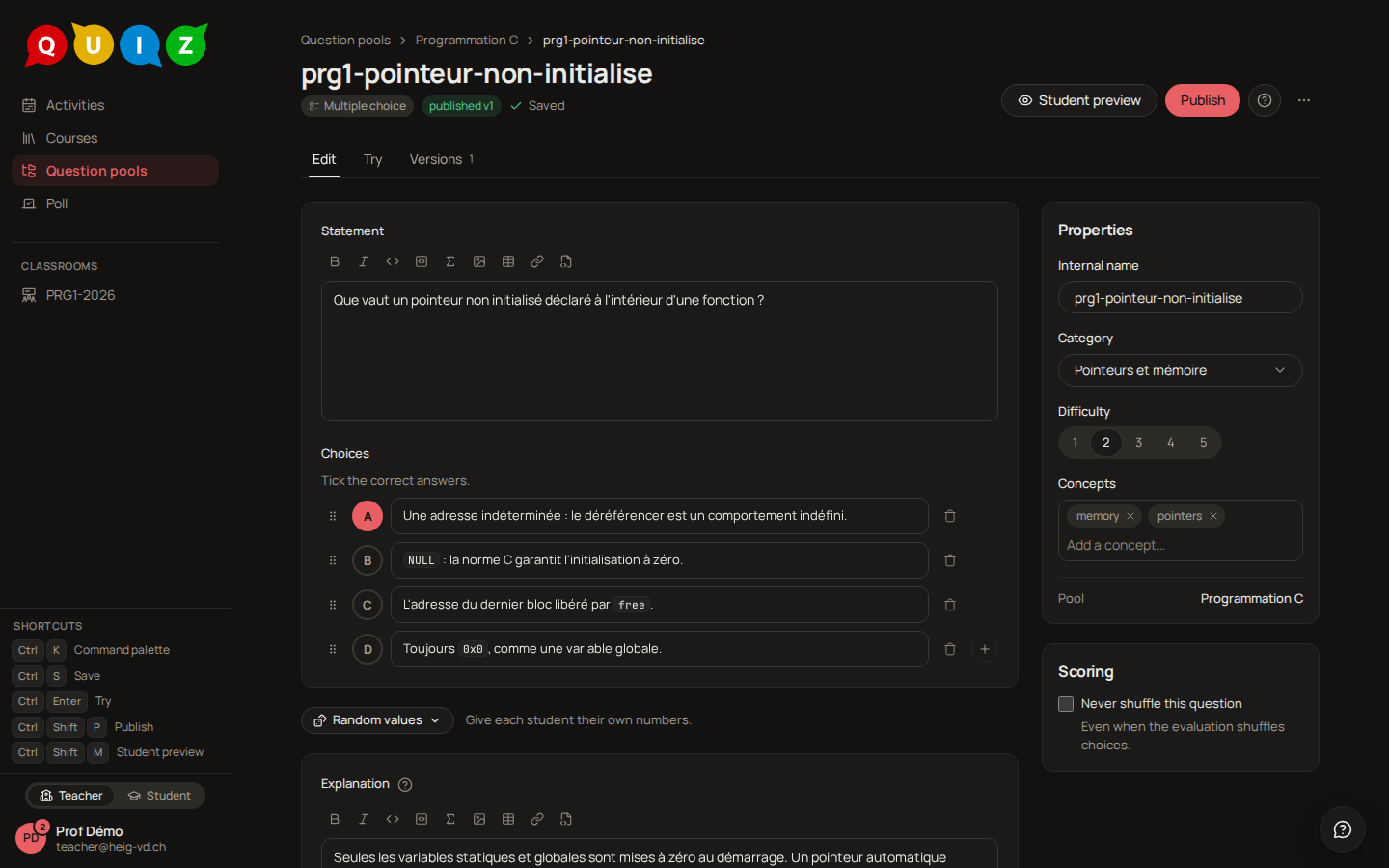
Task: Mark choice B as correct answer
Action: click(x=368, y=560)
